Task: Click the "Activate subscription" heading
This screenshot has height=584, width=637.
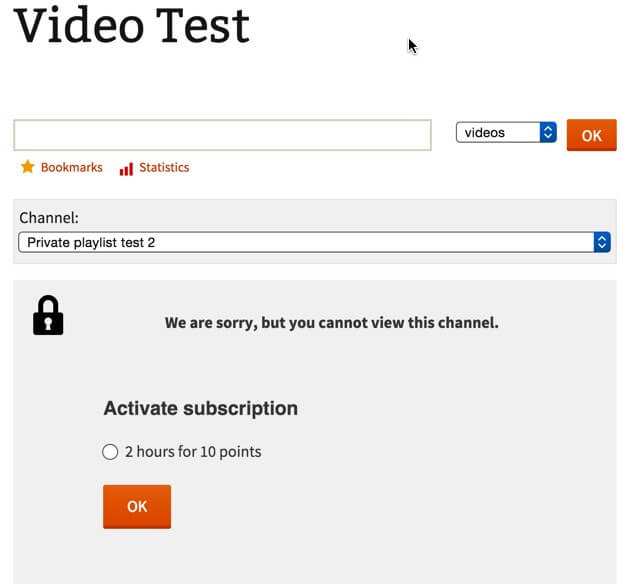Action: 200,408
